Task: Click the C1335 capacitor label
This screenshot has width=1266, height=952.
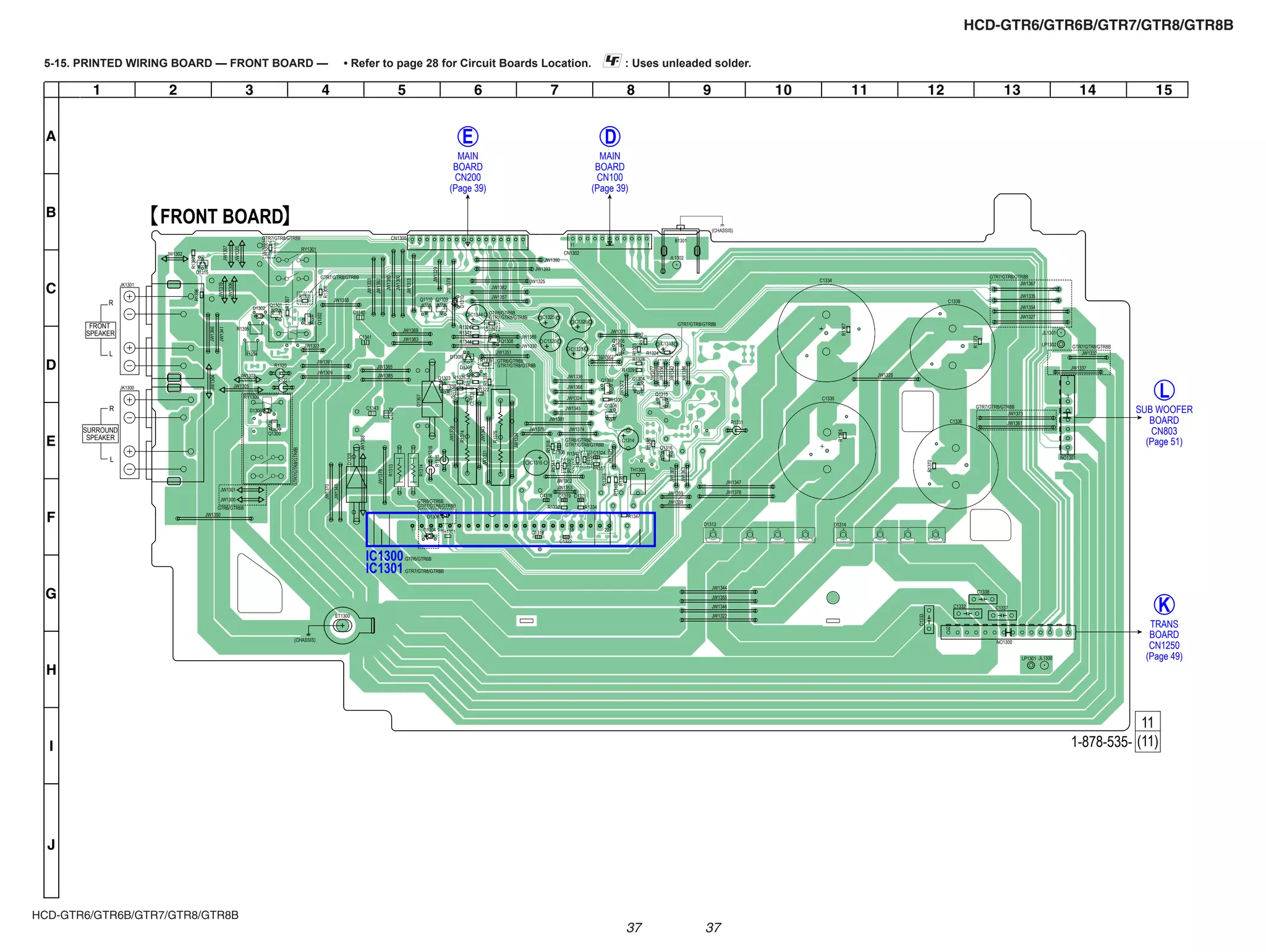Action: [828, 399]
